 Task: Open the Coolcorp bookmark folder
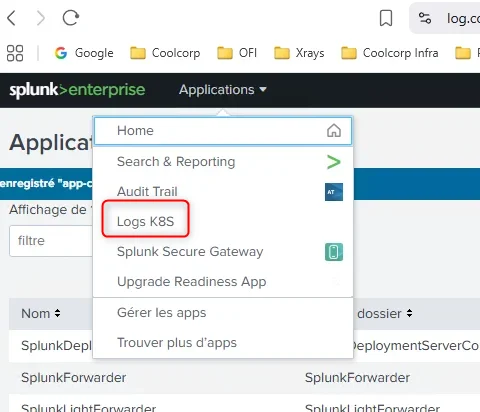(165, 53)
